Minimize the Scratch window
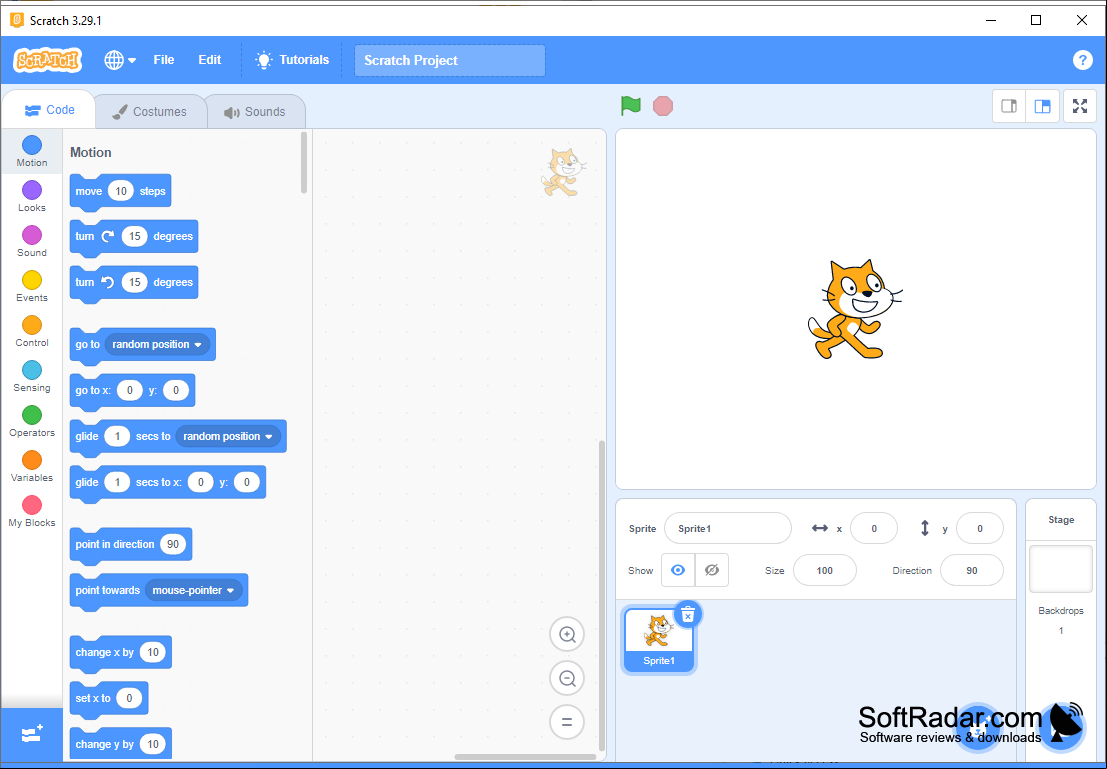The height and width of the screenshot is (769, 1107). 991,20
